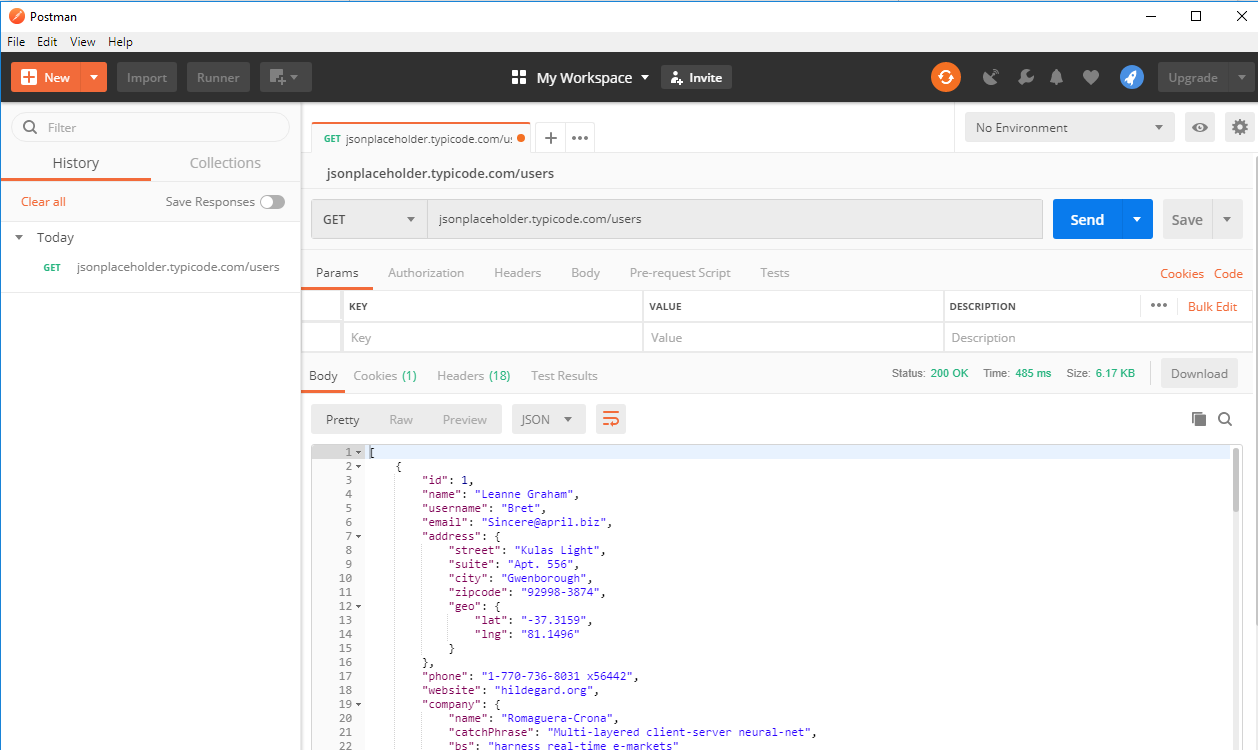Search within the response body

pos(1225,419)
